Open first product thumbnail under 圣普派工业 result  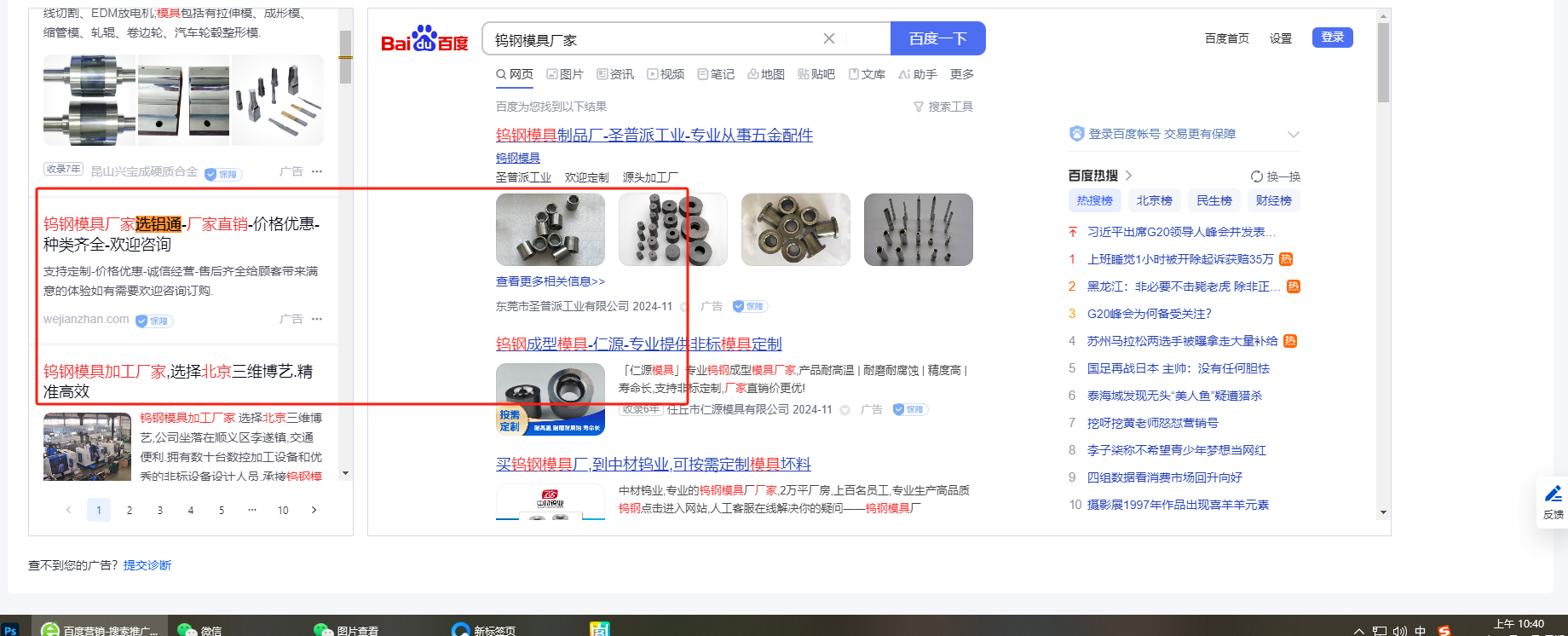coord(551,229)
